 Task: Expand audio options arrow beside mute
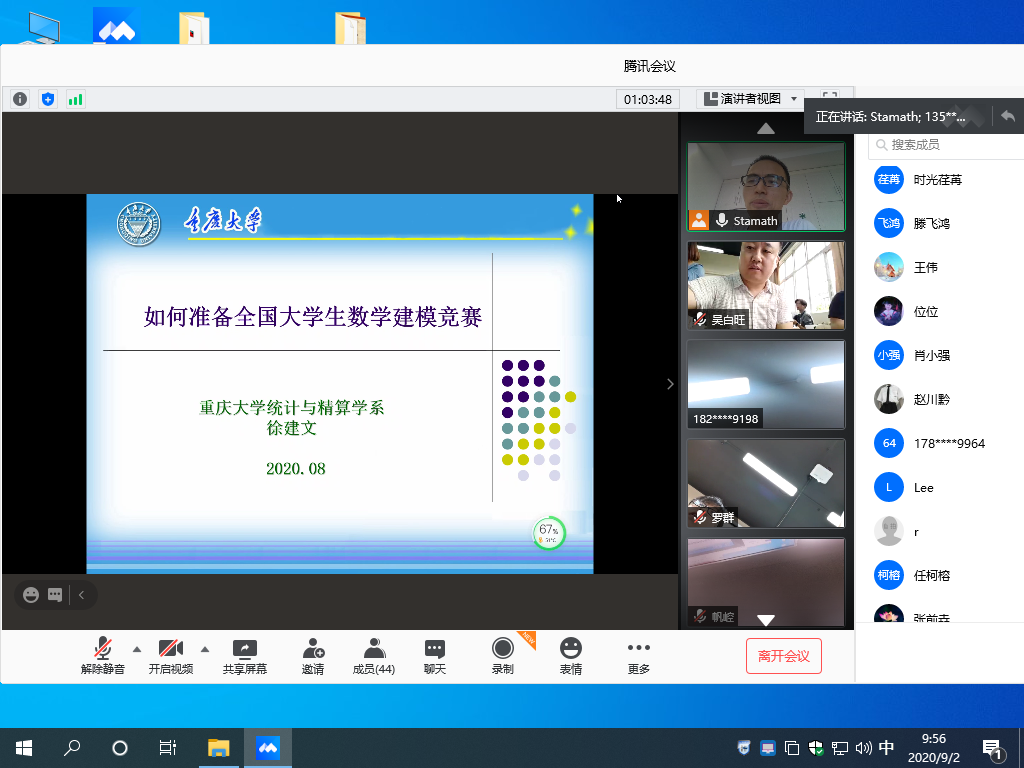tap(137, 648)
